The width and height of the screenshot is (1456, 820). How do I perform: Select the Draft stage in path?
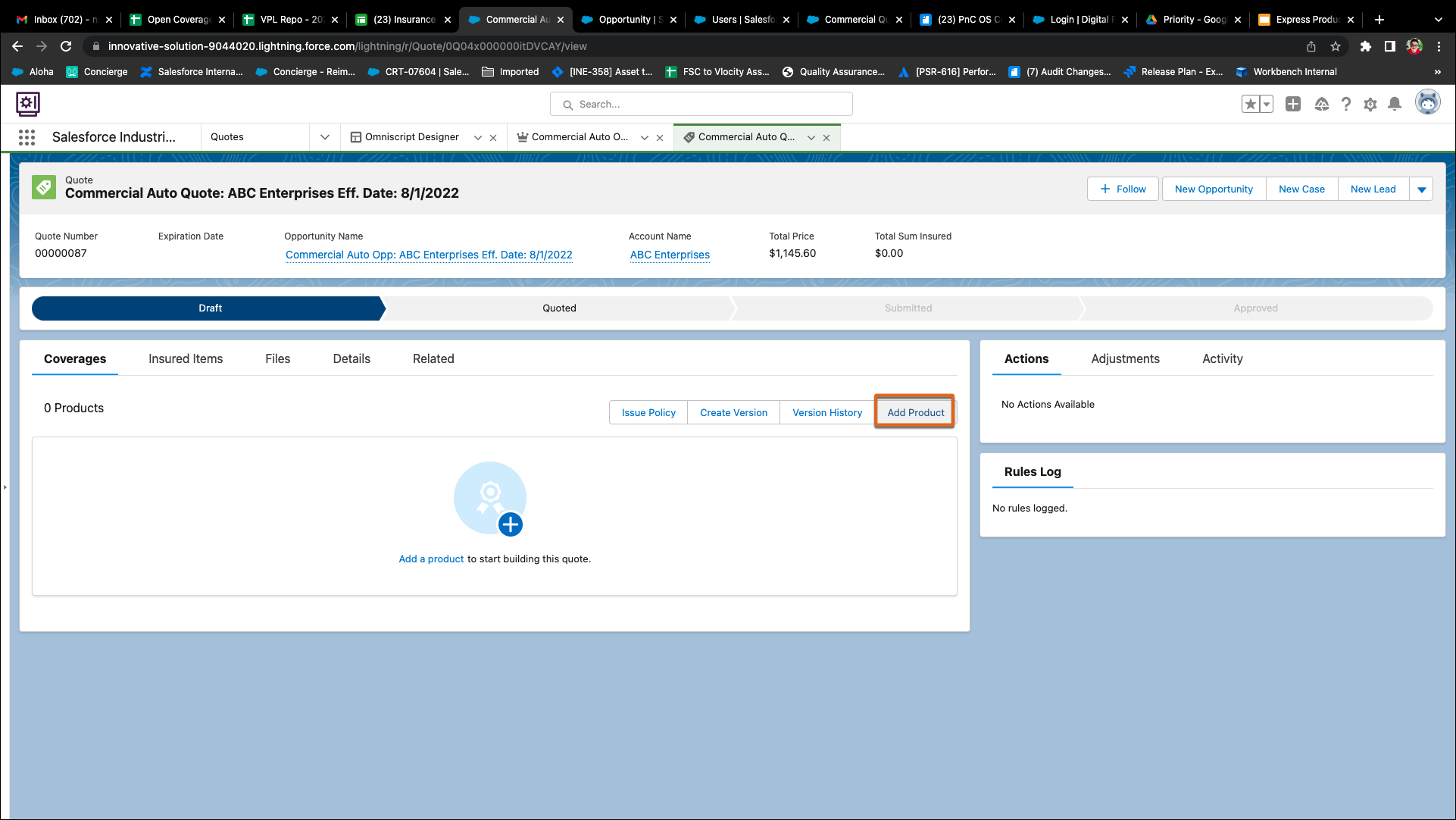209,308
